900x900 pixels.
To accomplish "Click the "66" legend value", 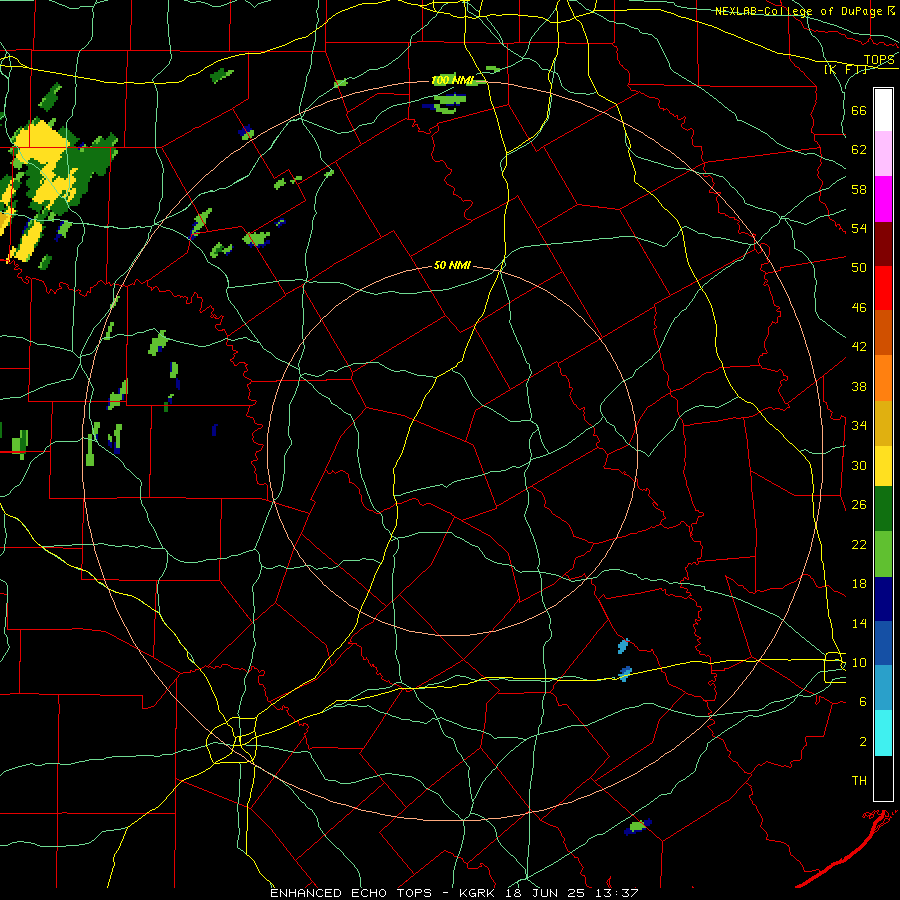I will point(859,110).
